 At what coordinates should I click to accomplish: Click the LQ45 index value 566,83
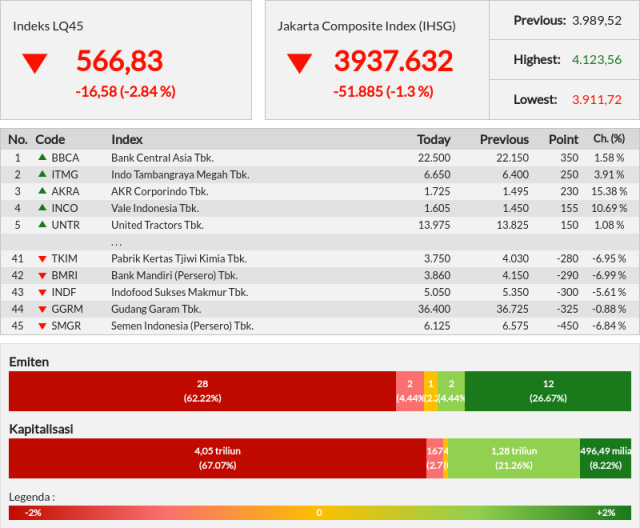[120, 61]
